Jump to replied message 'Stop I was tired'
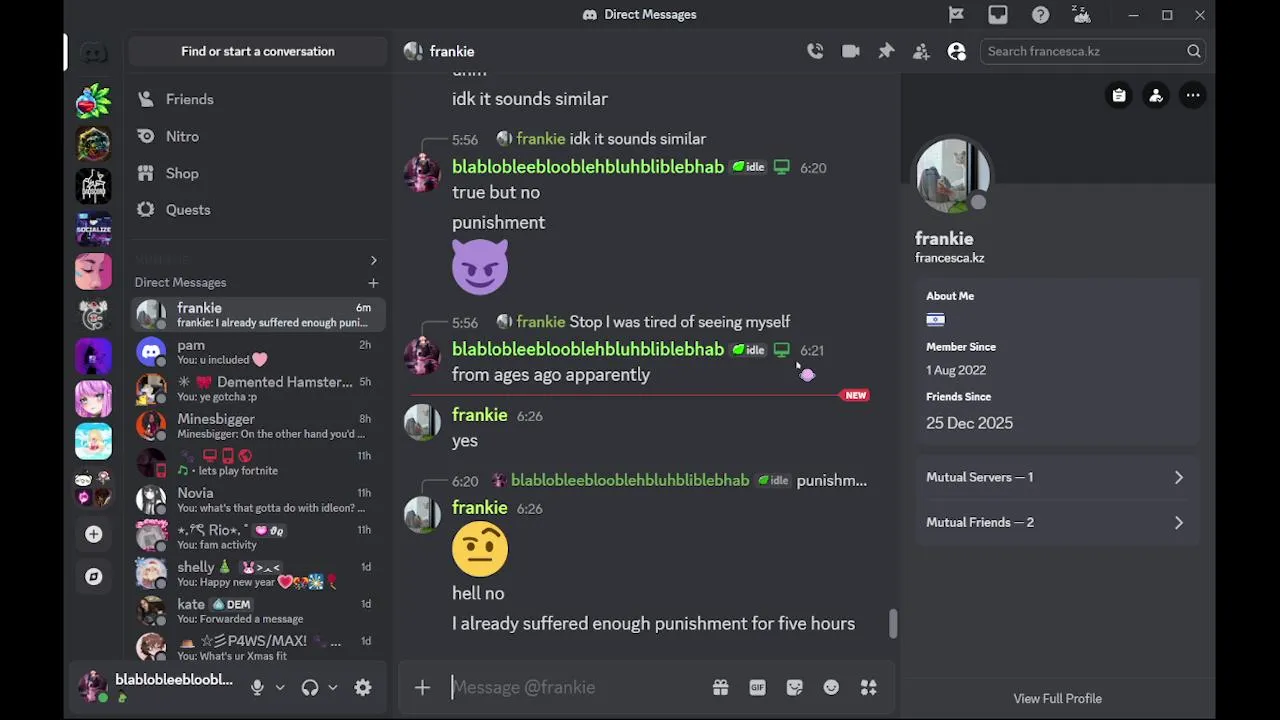This screenshot has height=720, width=1280. [680, 322]
